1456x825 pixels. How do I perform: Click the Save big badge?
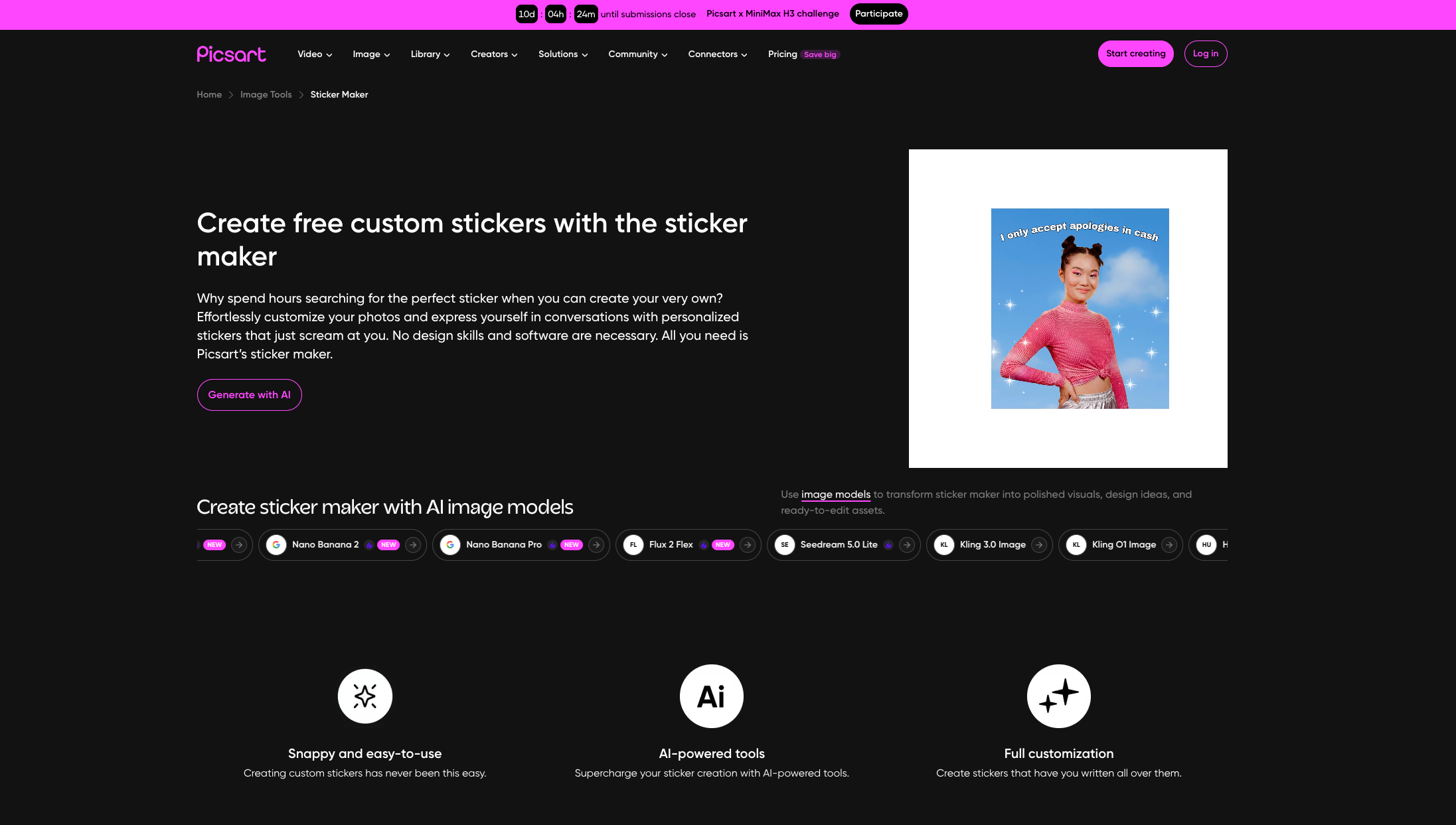pyautogui.click(x=821, y=54)
